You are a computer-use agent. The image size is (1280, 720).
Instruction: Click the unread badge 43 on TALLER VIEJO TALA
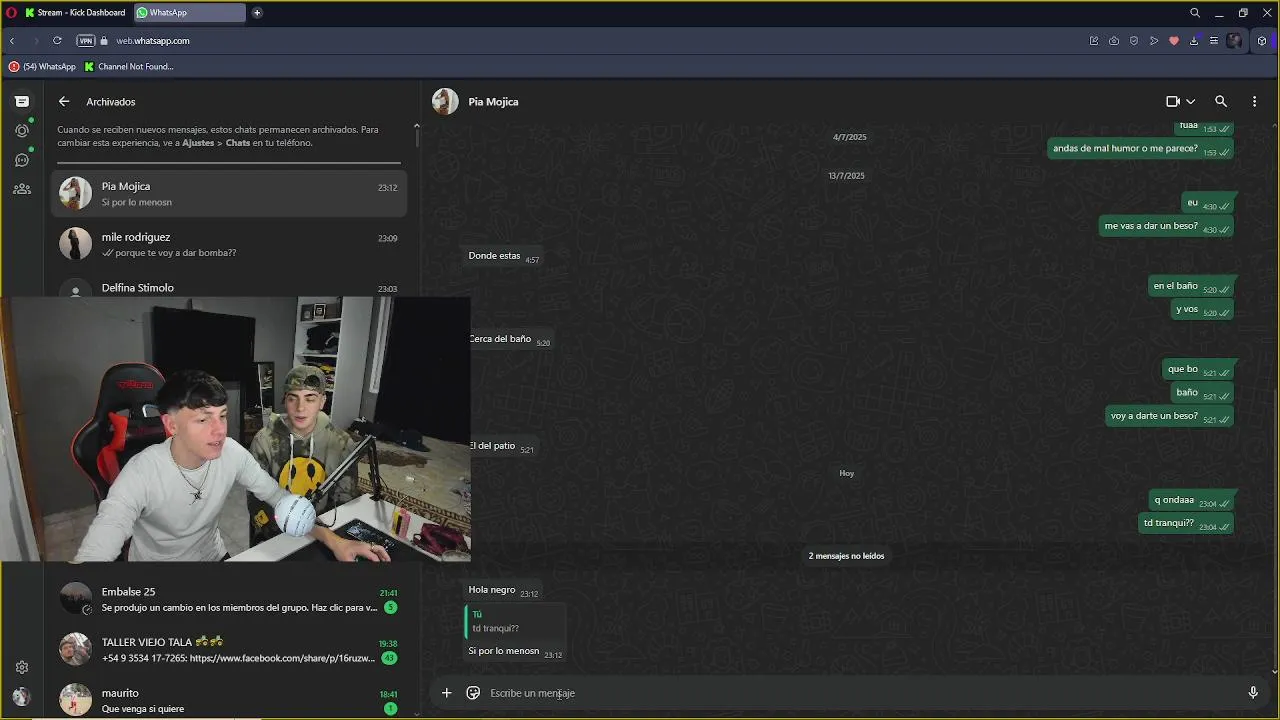[x=389, y=658]
